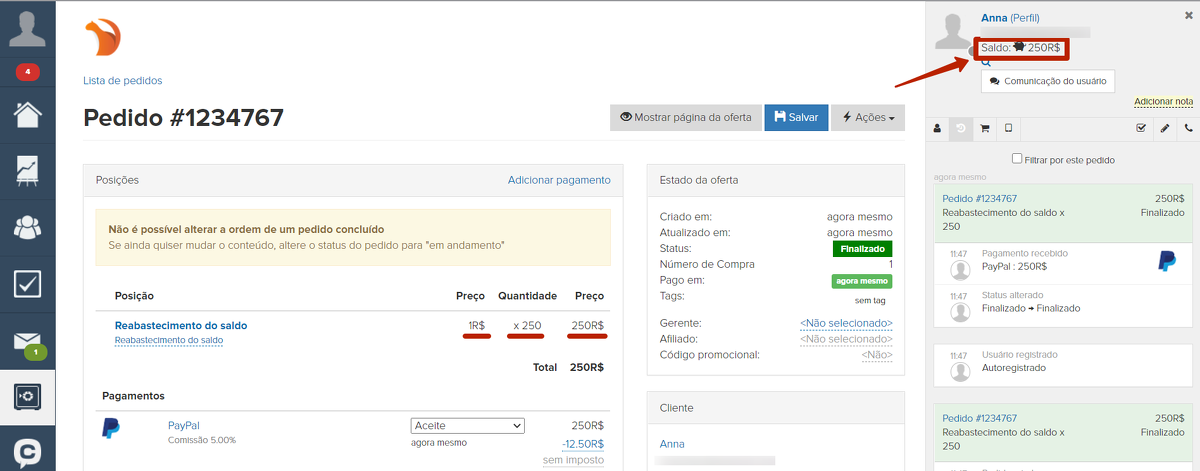Screen dimensions: 1200x471
Task: Open the safe (sales) icon in sidebar
Action: 27,397
